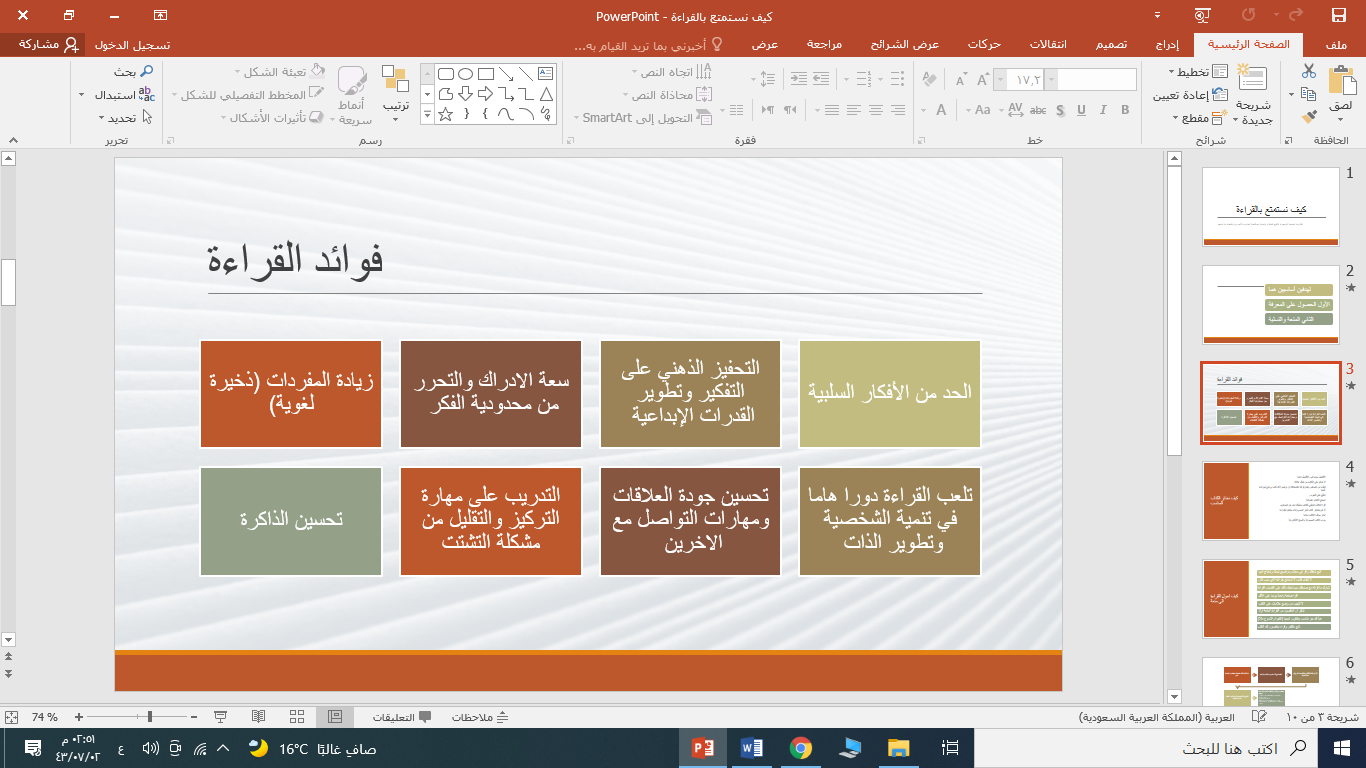Toggle the Comments (التعليقات) pane
Viewport: 1366px width, 768px height.
[402, 717]
